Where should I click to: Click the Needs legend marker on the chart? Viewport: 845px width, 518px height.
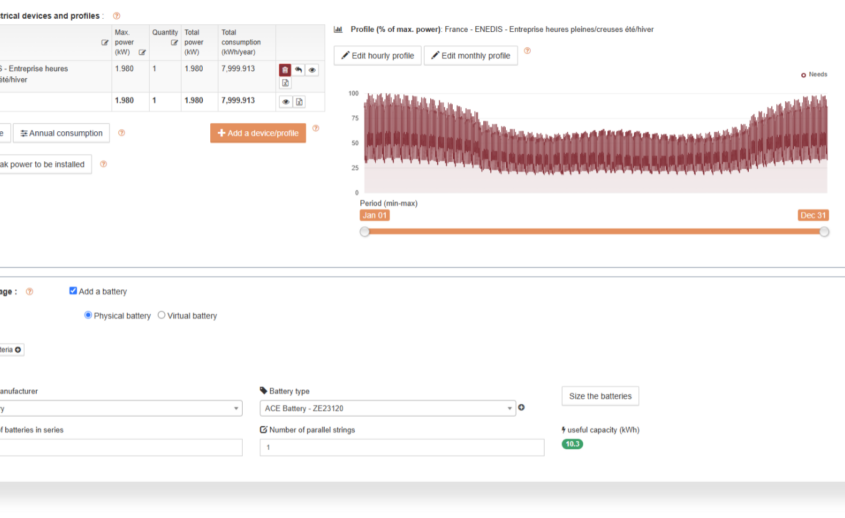coord(804,75)
